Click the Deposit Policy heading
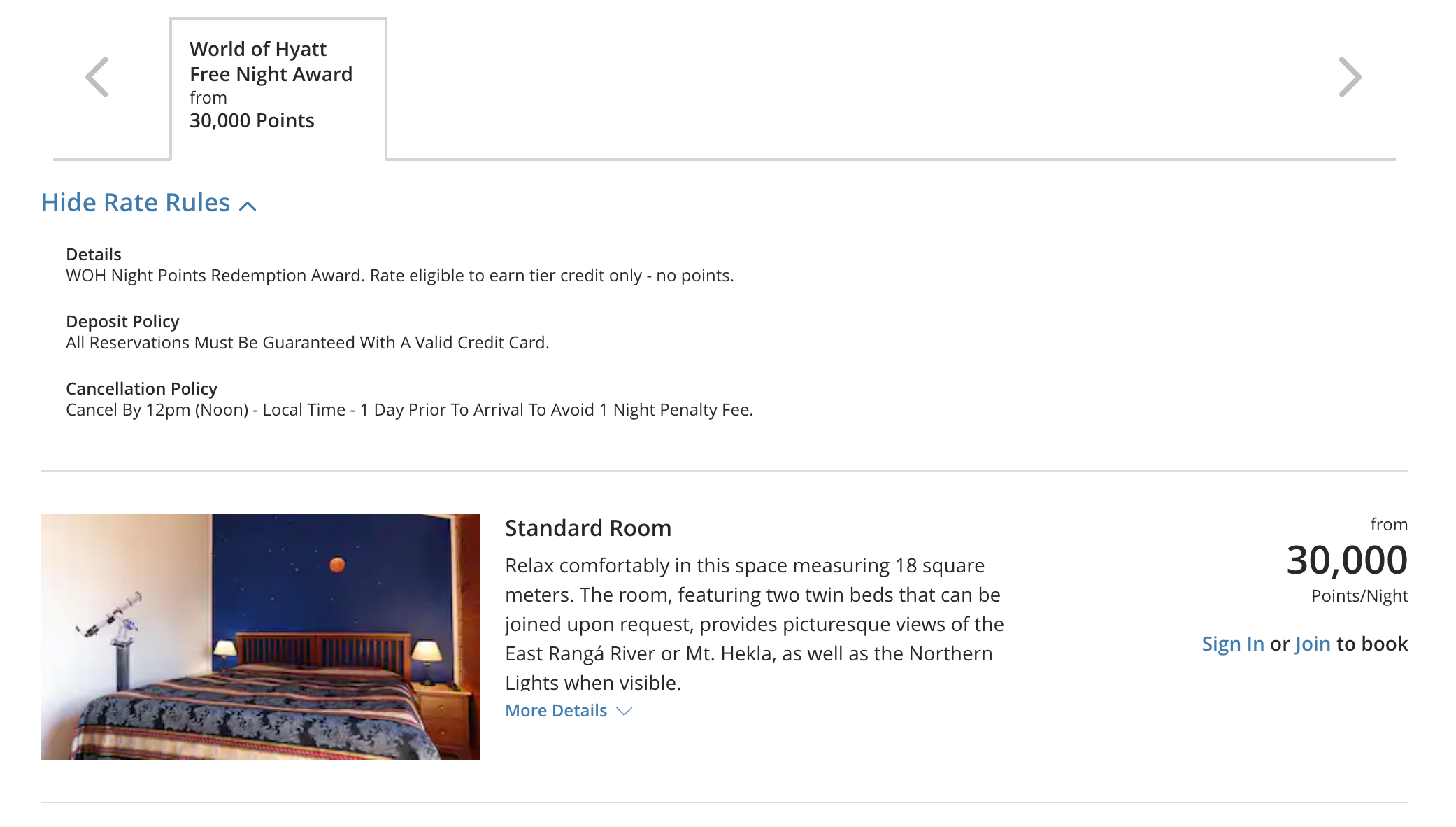 pos(122,322)
